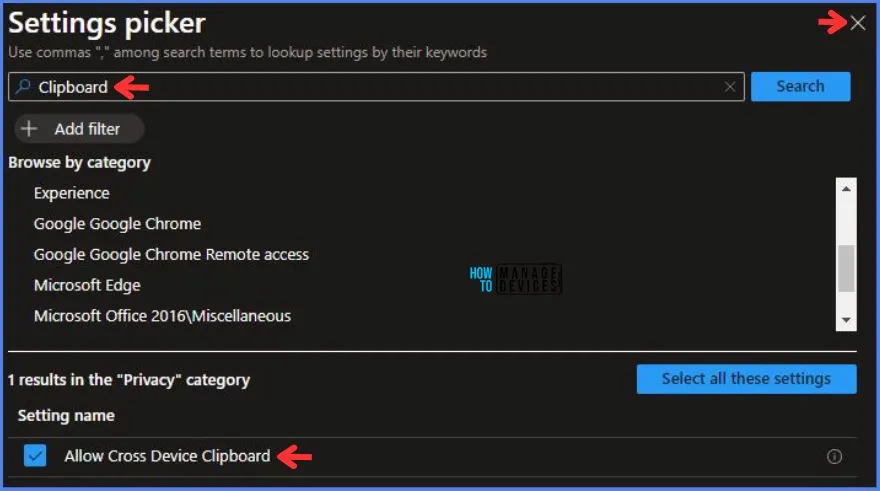Click the category list scrollbar thumb

pyautogui.click(x=846, y=268)
